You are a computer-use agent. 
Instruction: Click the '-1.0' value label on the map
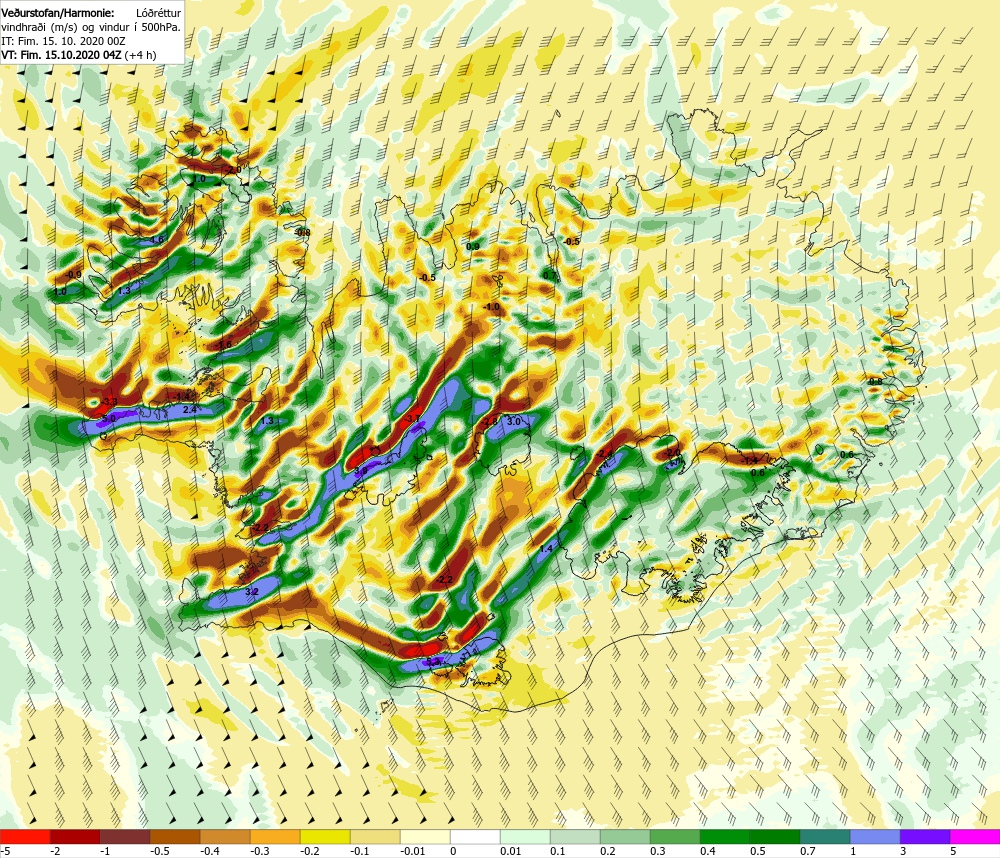tap(491, 307)
